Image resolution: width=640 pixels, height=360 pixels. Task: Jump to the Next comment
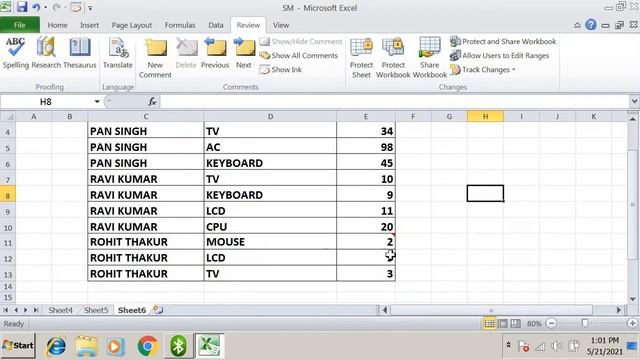tap(244, 53)
